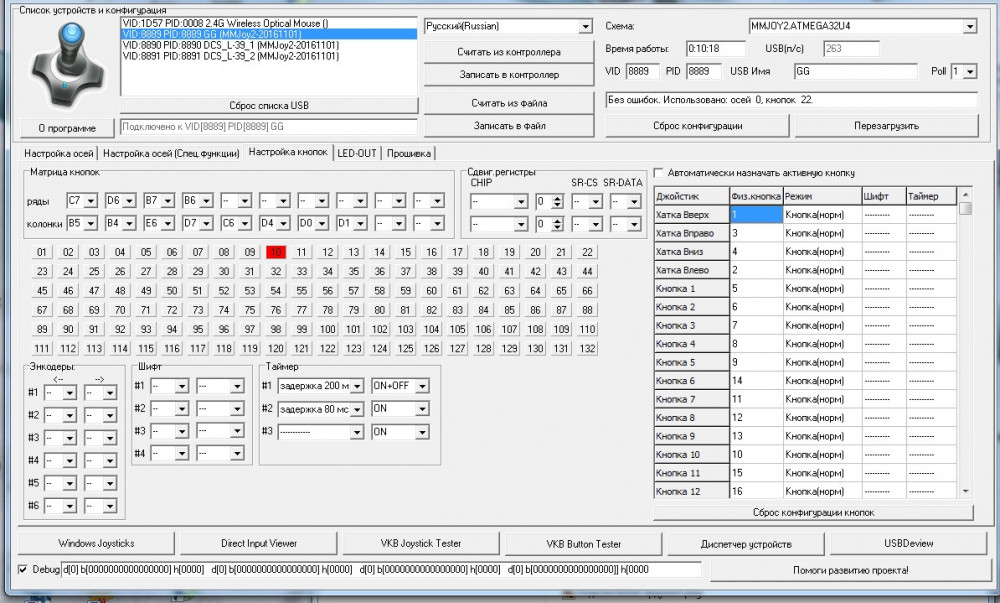Open the Русский(Russian) language dropdown
The height and width of the screenshot is (603, 1000).
pyautogui.click(x=585, y=26)
